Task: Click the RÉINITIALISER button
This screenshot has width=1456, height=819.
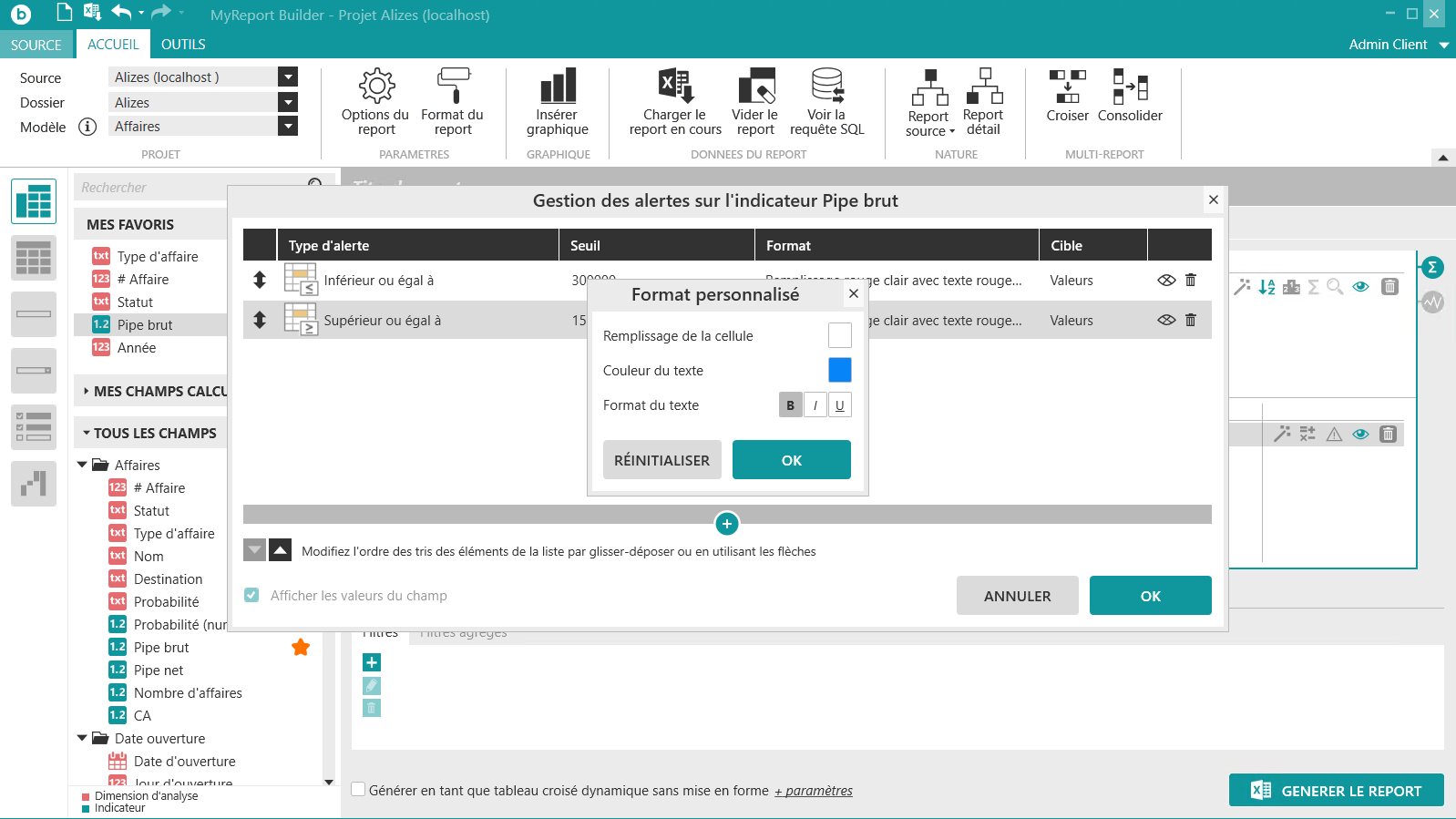Action: (x=661, y=460)
